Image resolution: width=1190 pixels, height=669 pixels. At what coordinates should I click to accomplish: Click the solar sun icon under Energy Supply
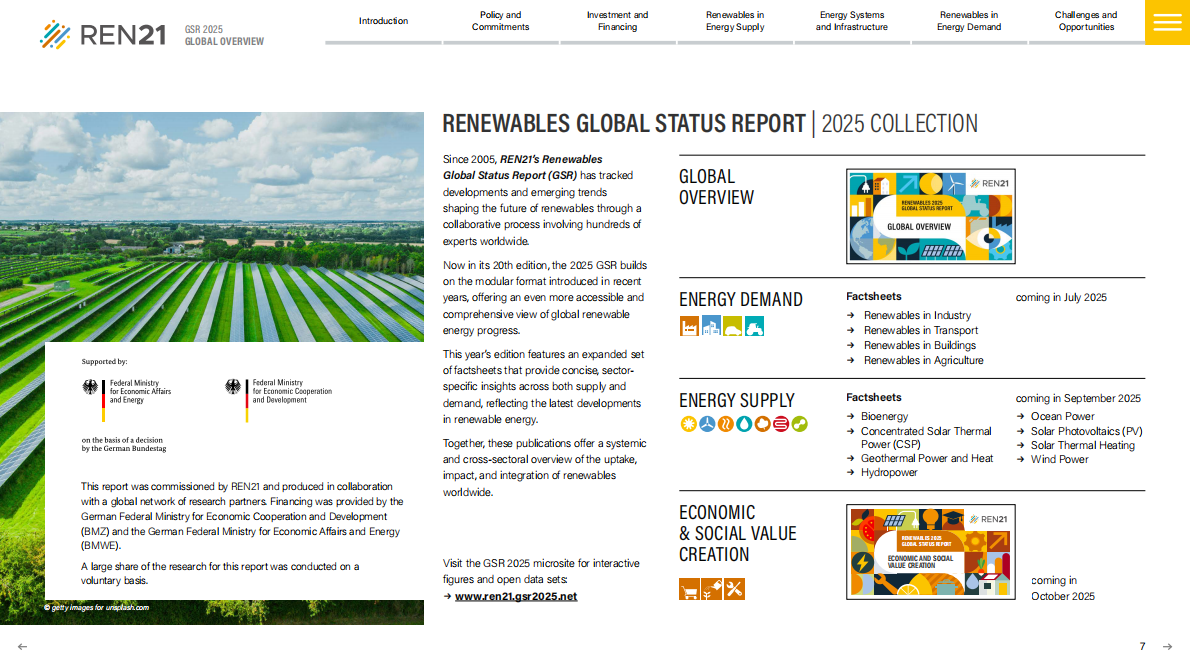tap(688, 424)
